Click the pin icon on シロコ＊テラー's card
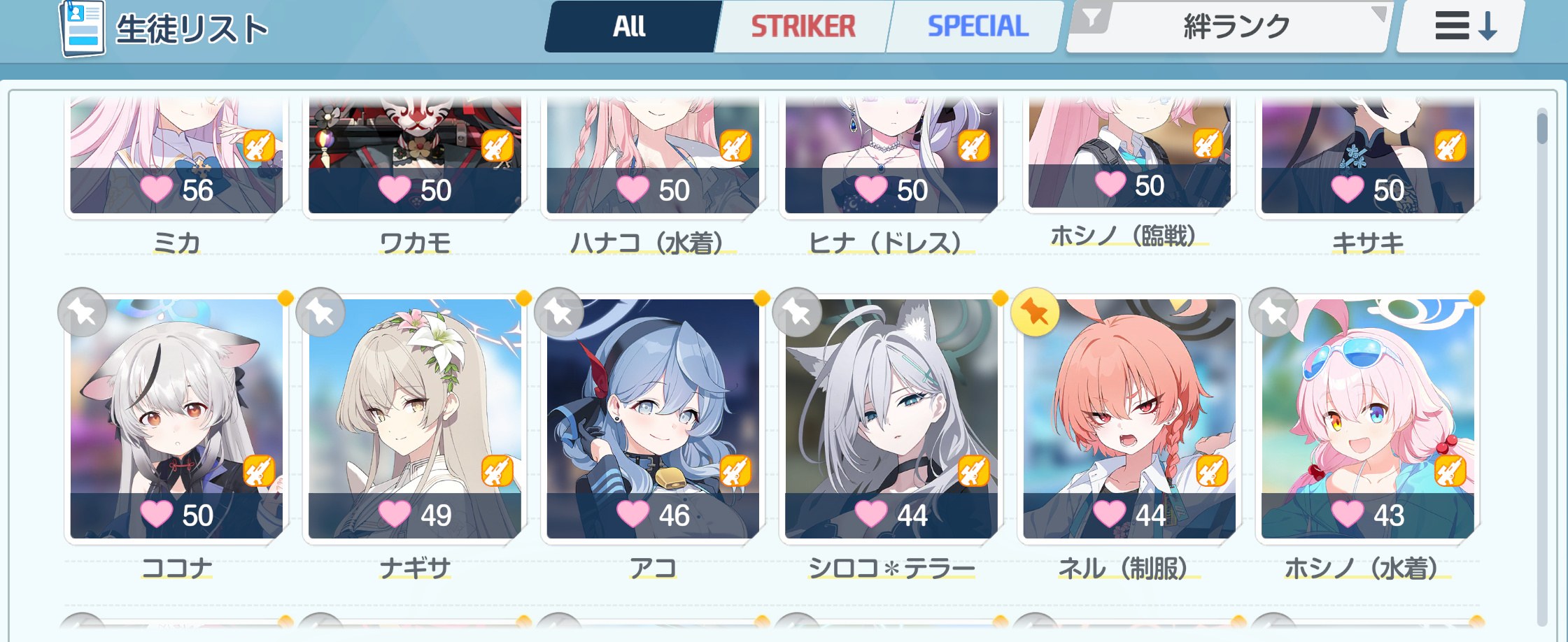The height and width of the screenshot is (642, 1568). [x=797, y=313]
